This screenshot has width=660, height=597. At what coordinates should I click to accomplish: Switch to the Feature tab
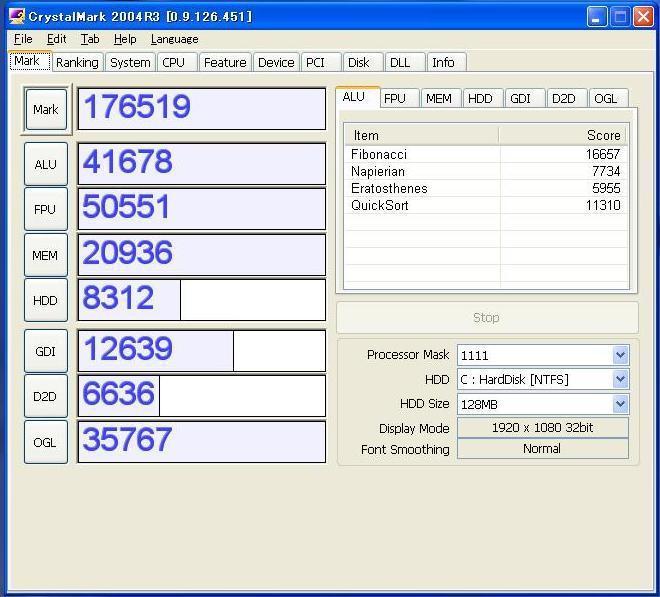tap(225, 62)
